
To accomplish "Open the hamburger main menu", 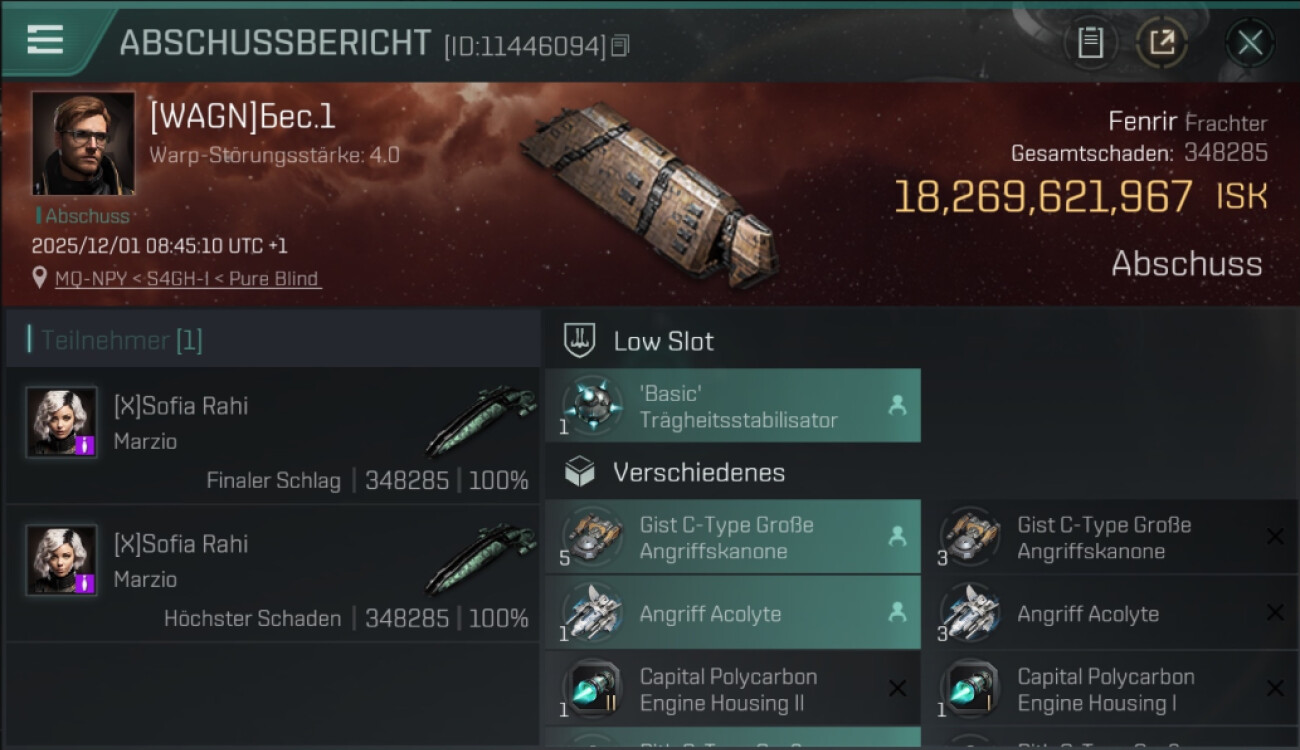I will [x=45, y=40].
